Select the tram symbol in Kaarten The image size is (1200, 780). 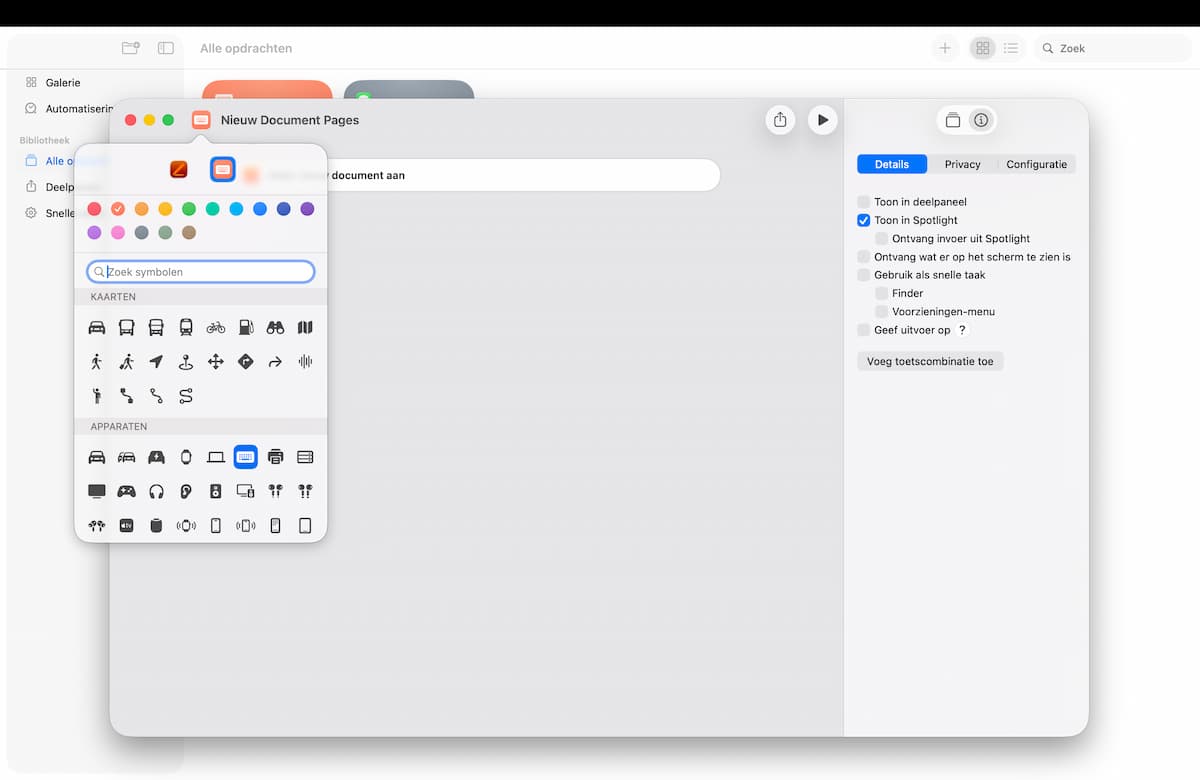pyautogui.click(x=186, y=327)
